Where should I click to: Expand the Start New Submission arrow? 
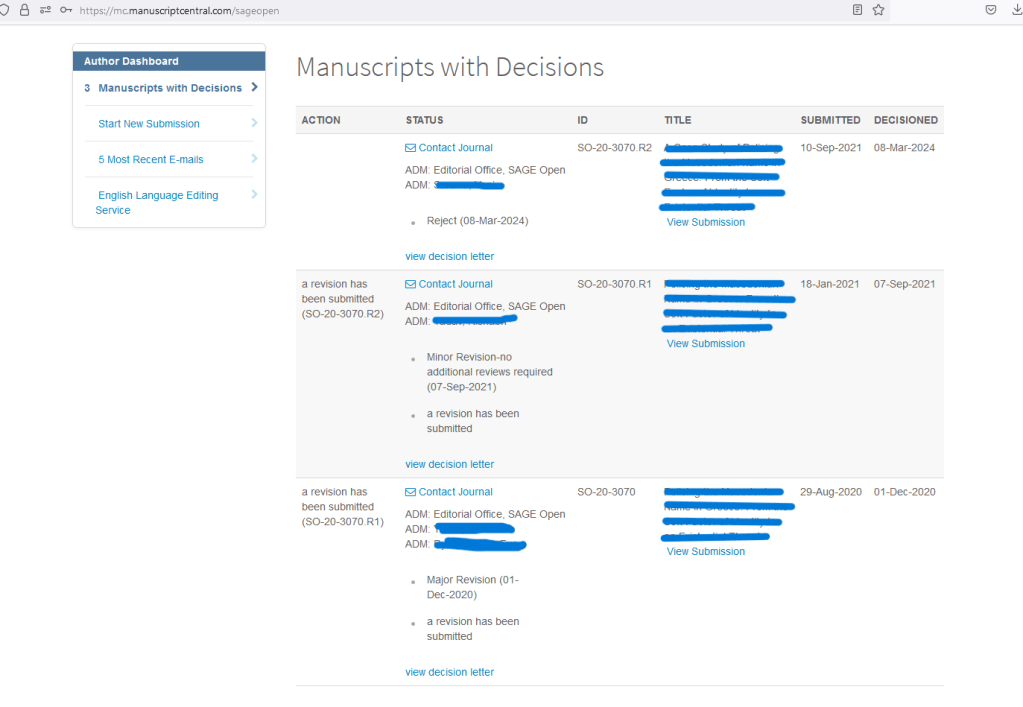pos(255,123)
